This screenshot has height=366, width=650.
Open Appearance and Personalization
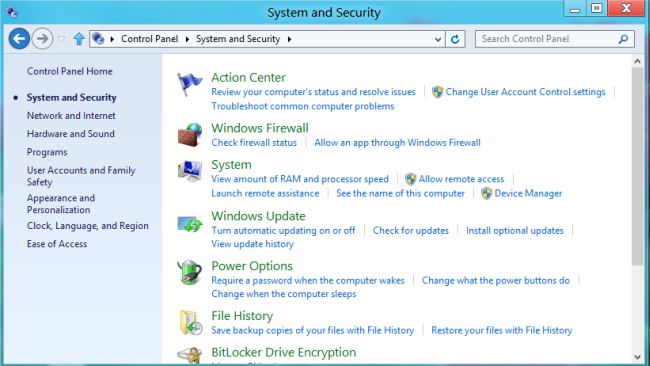tap(61, 204)
